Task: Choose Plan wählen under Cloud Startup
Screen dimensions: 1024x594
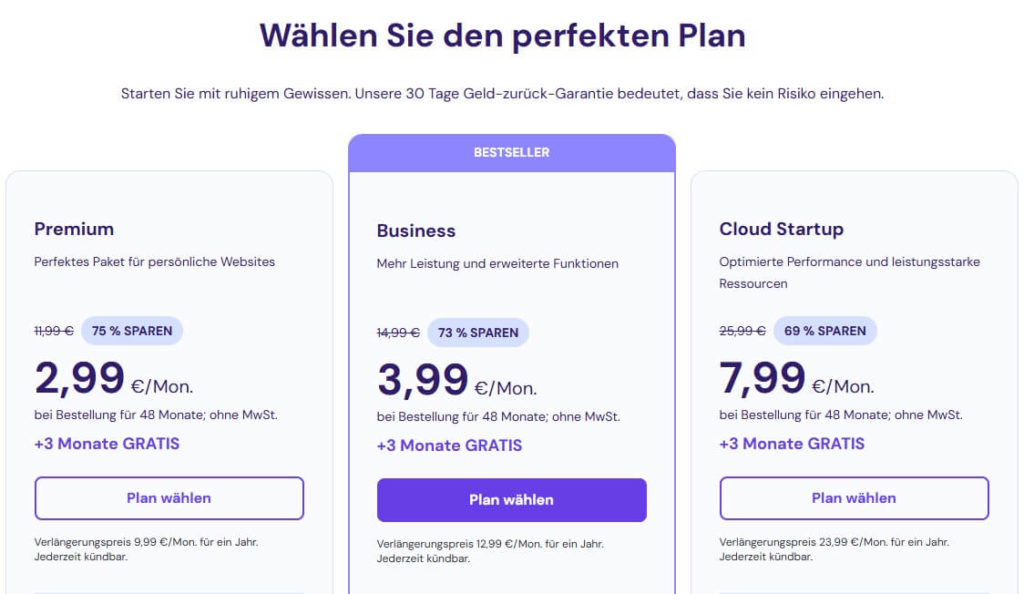Action: (x=854, y=498)
